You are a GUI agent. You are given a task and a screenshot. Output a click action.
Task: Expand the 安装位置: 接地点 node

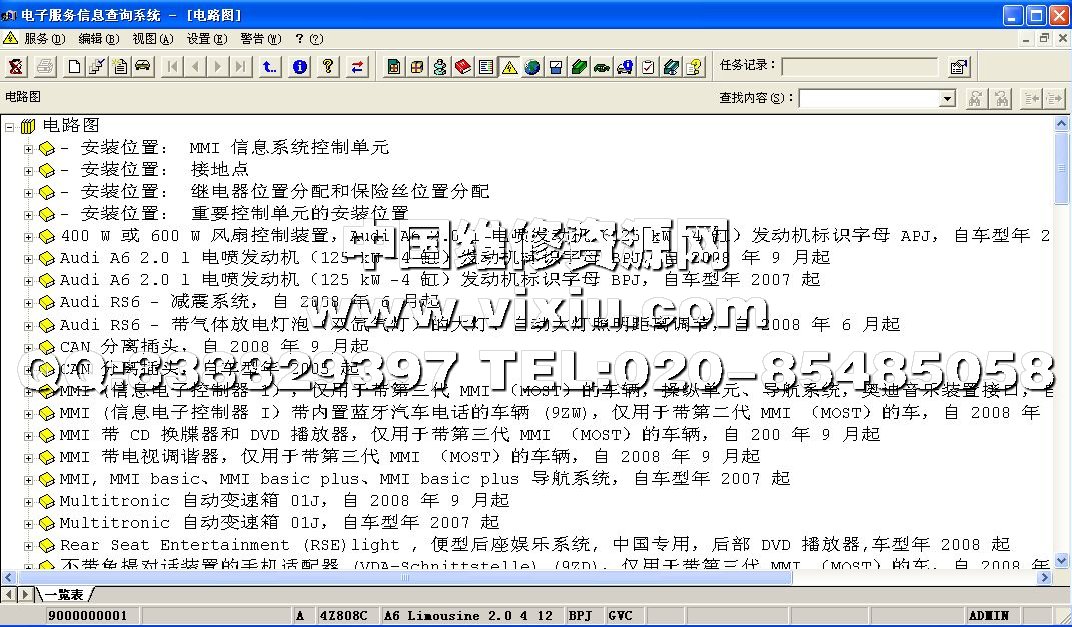click(28, 170)
